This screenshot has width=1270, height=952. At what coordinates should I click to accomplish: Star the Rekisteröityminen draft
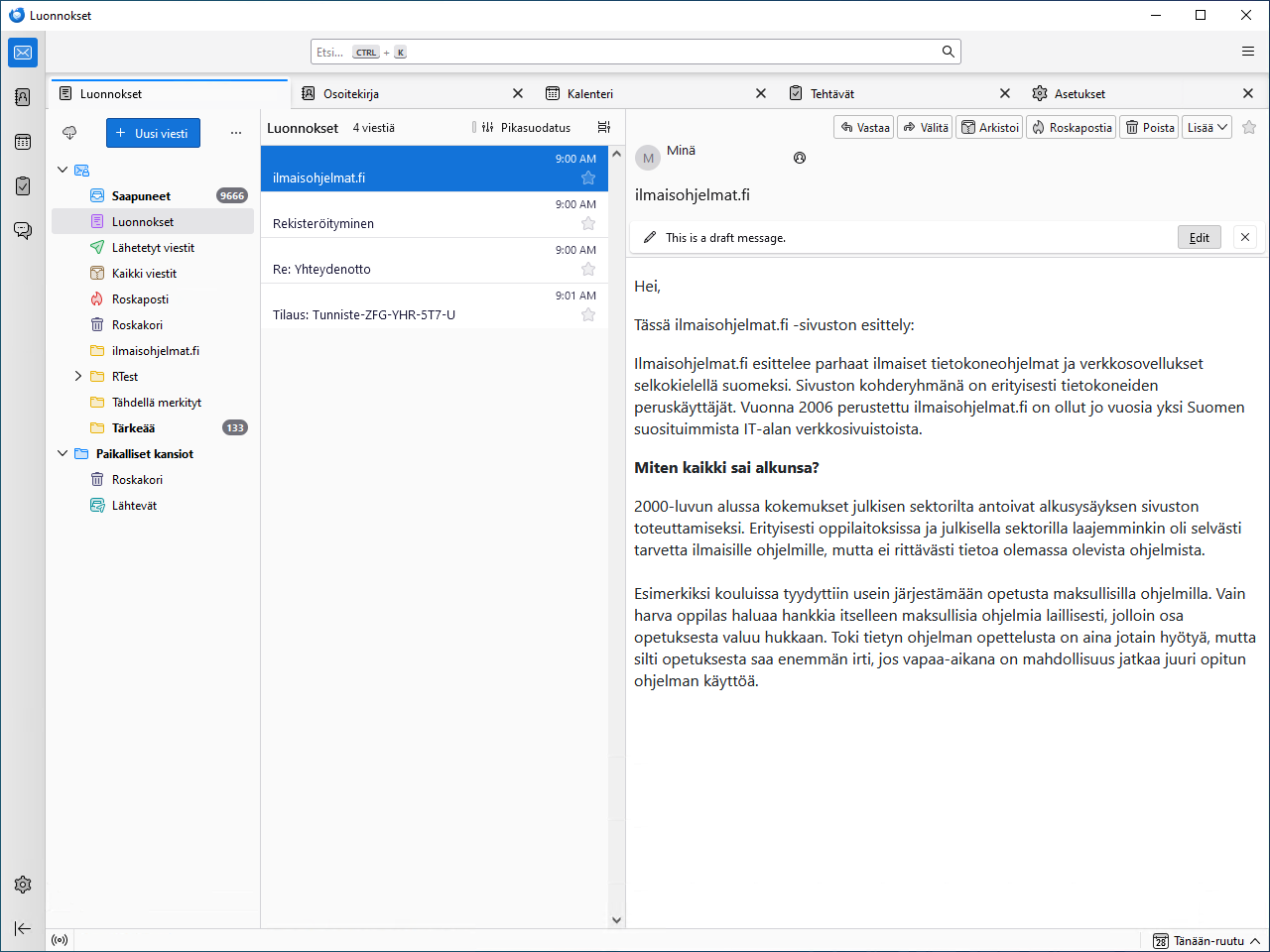[588, 223]
